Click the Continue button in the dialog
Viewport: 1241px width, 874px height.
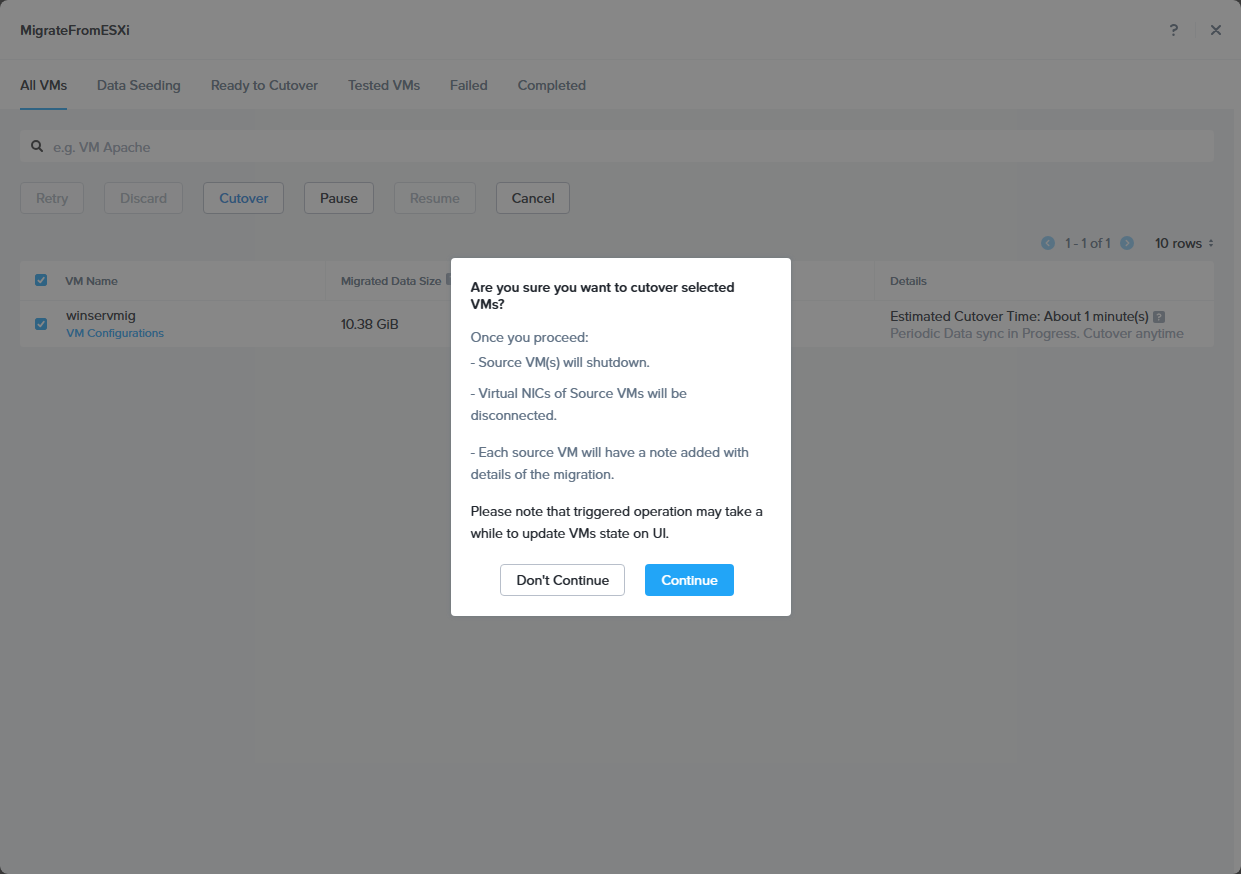(689, 580)
